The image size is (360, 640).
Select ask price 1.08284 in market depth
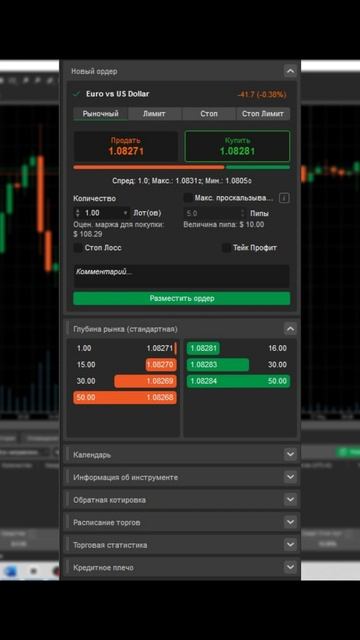(204, 381)
